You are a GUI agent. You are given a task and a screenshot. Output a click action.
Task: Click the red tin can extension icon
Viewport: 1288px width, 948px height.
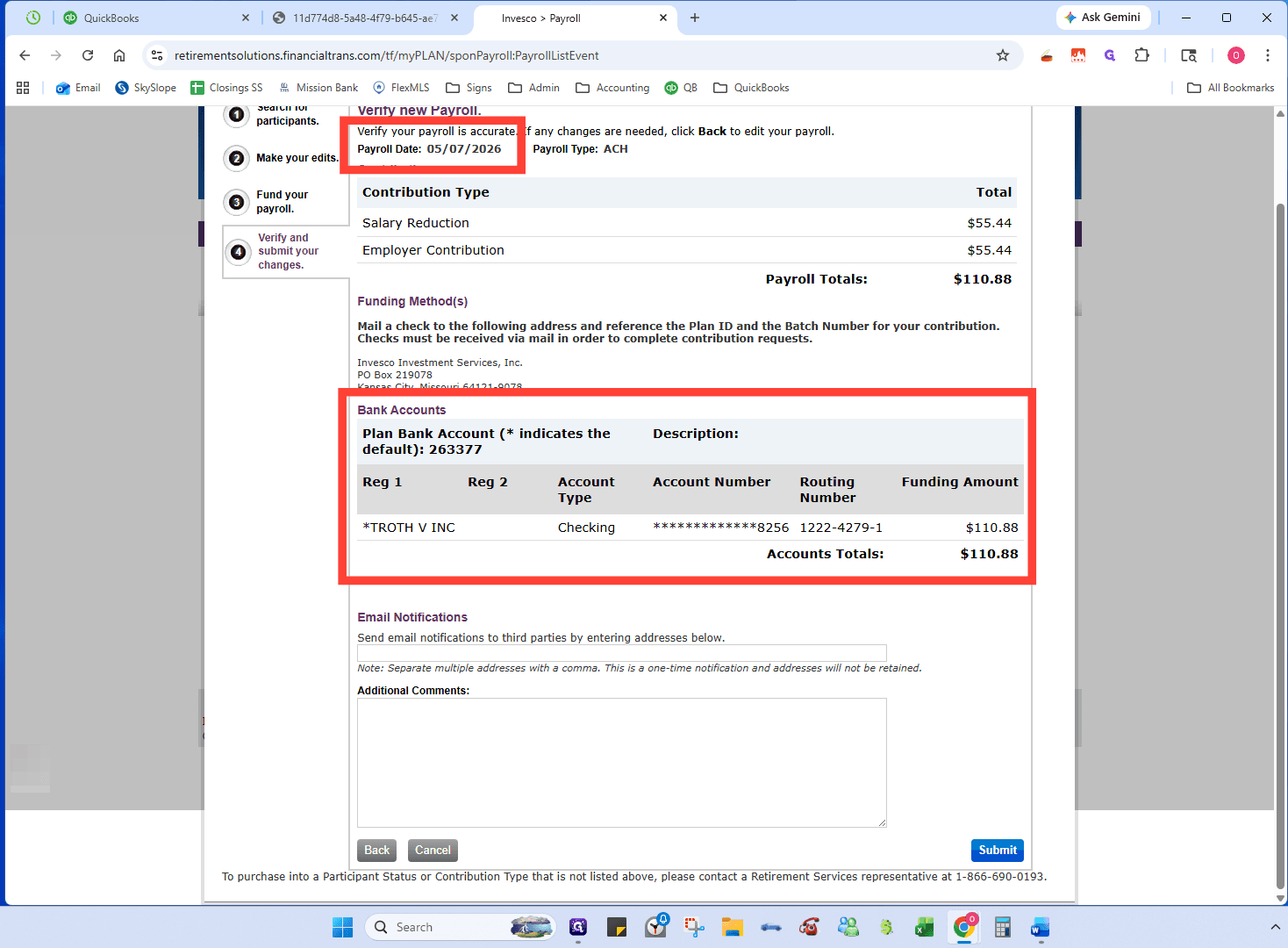[x=1047, y=56]
